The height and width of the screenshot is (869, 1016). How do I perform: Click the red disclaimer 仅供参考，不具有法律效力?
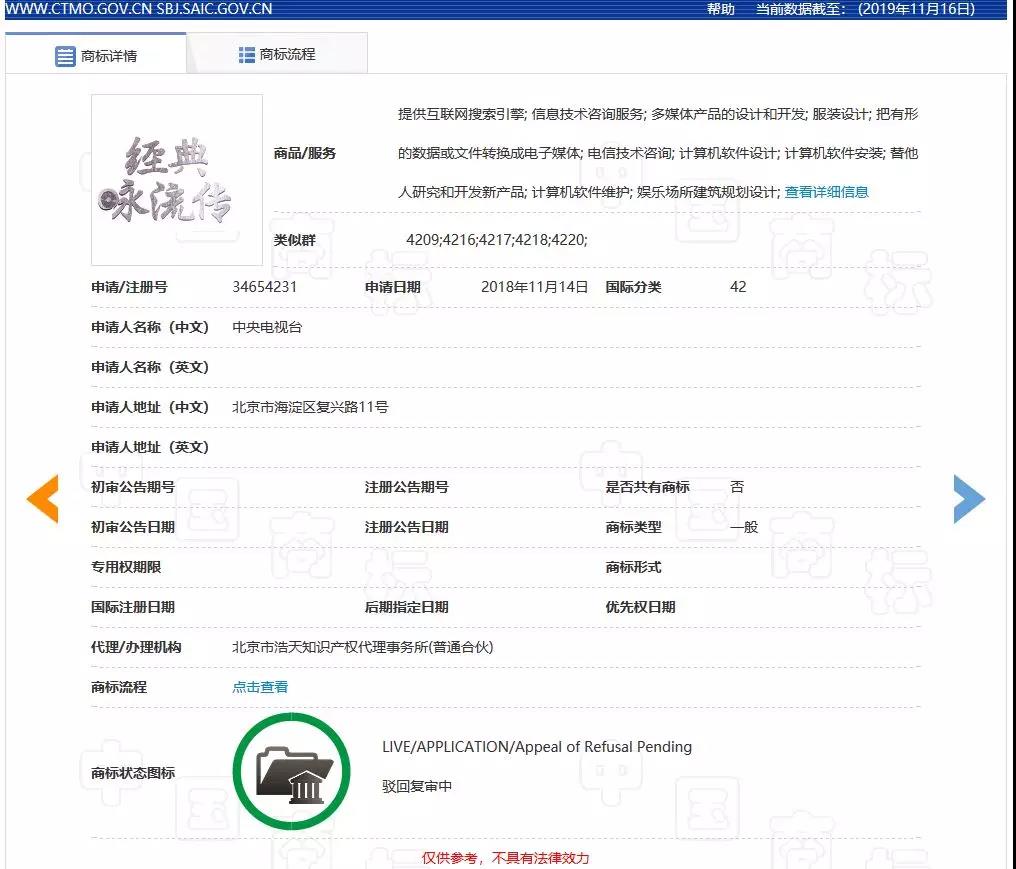tap(505, 858)
